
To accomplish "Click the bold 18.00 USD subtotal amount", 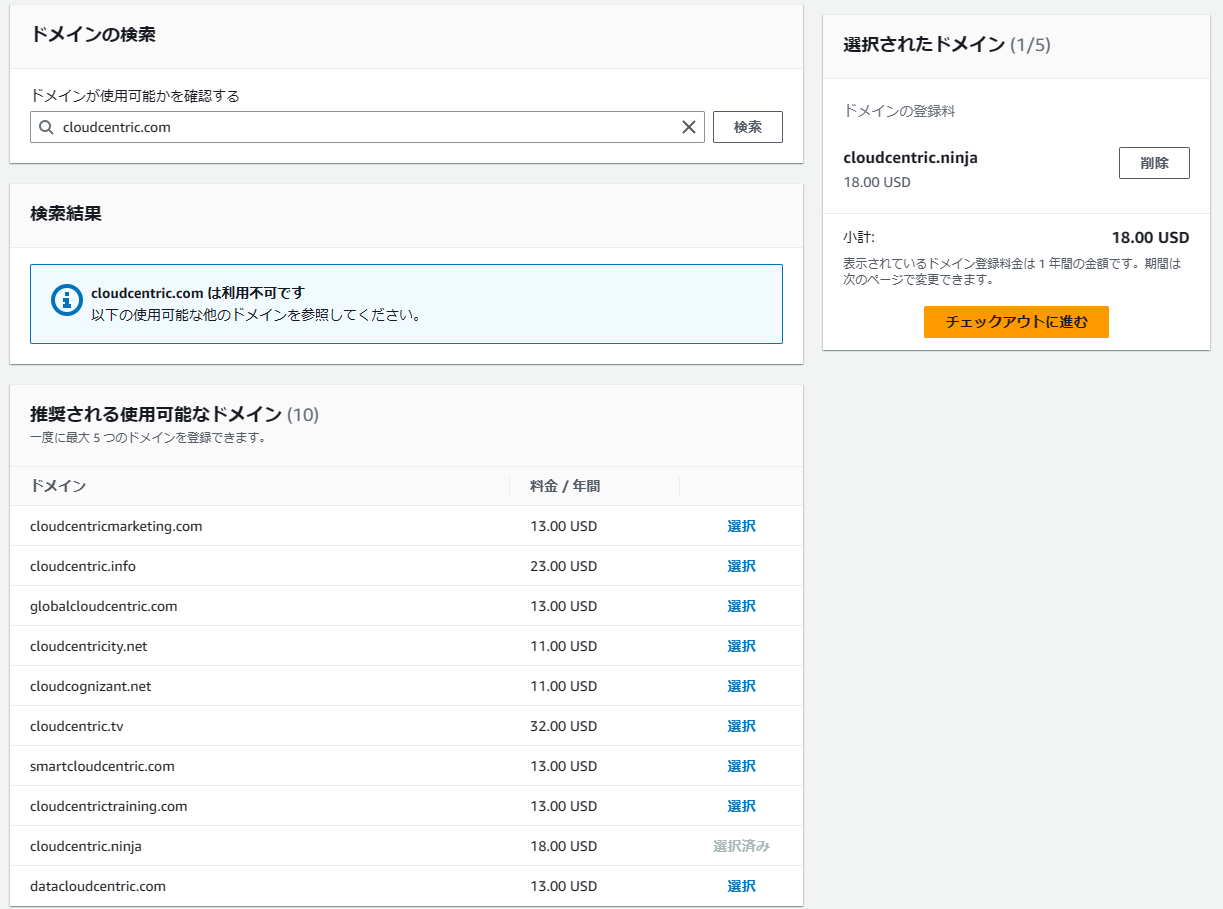I will pos(1150,238).
